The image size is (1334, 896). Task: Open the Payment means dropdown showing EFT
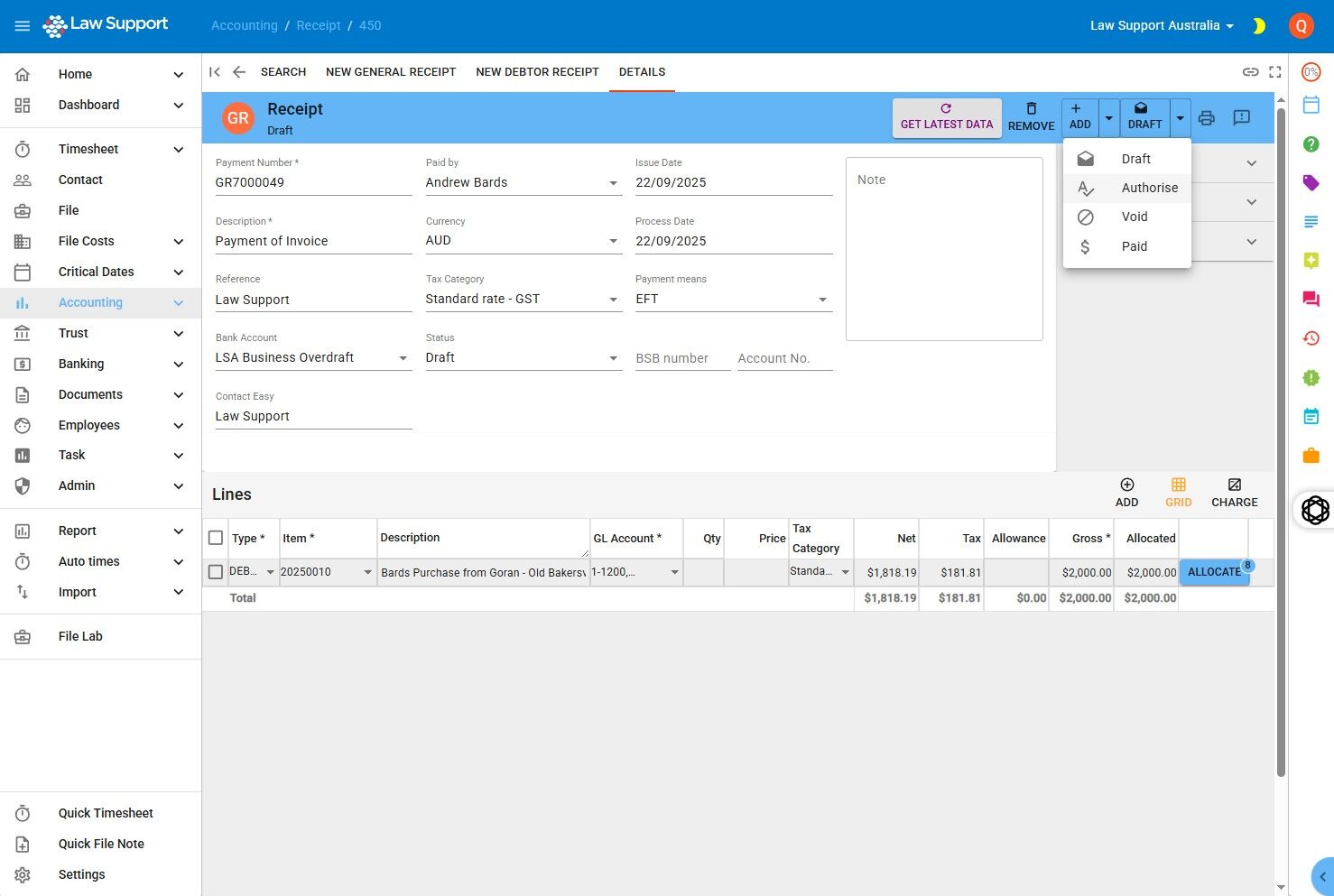(733, 300)
